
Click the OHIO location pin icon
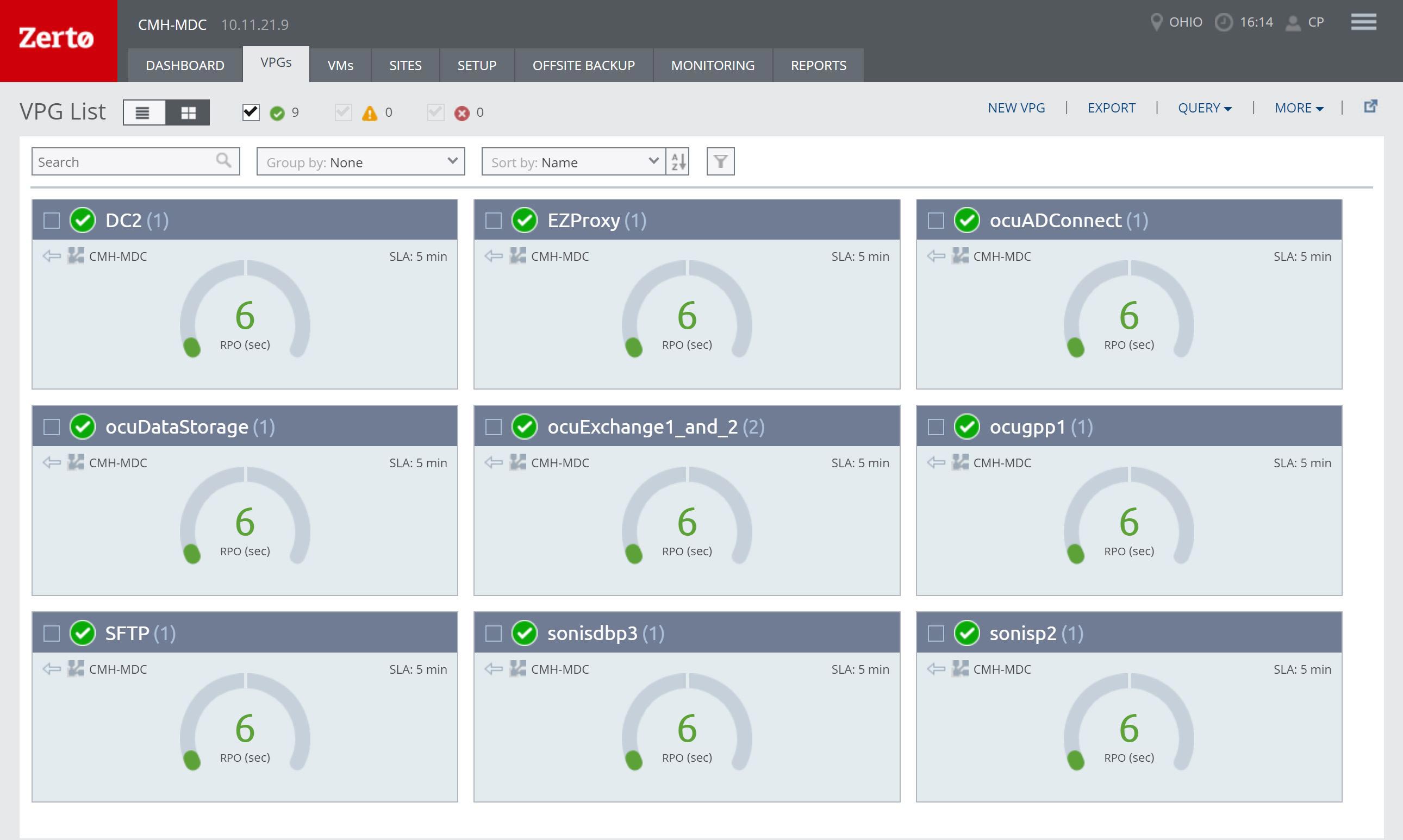tap(1157, 22)
